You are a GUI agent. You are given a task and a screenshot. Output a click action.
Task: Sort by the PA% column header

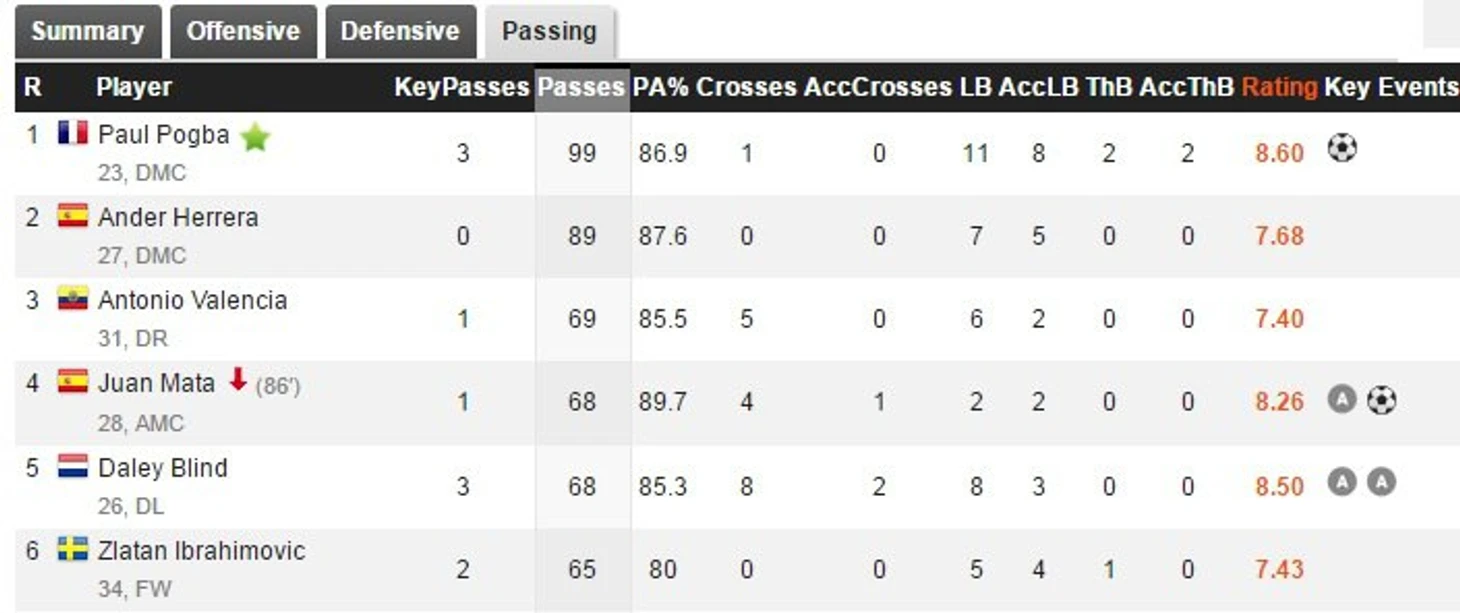(660, 87)
